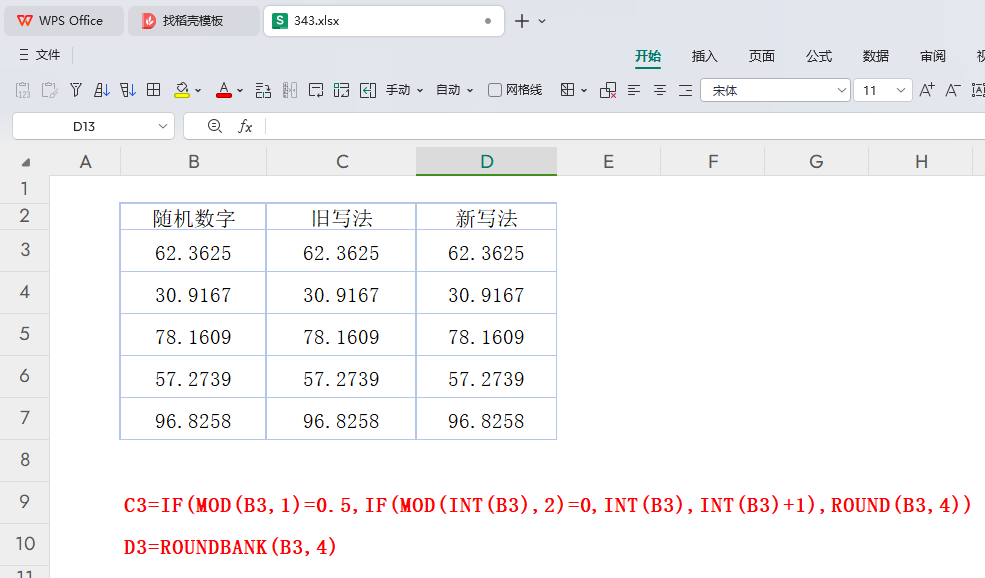The height and width of the screenshot is (578, 985).
Task: Click the sort descending icon
Action: 128,90
